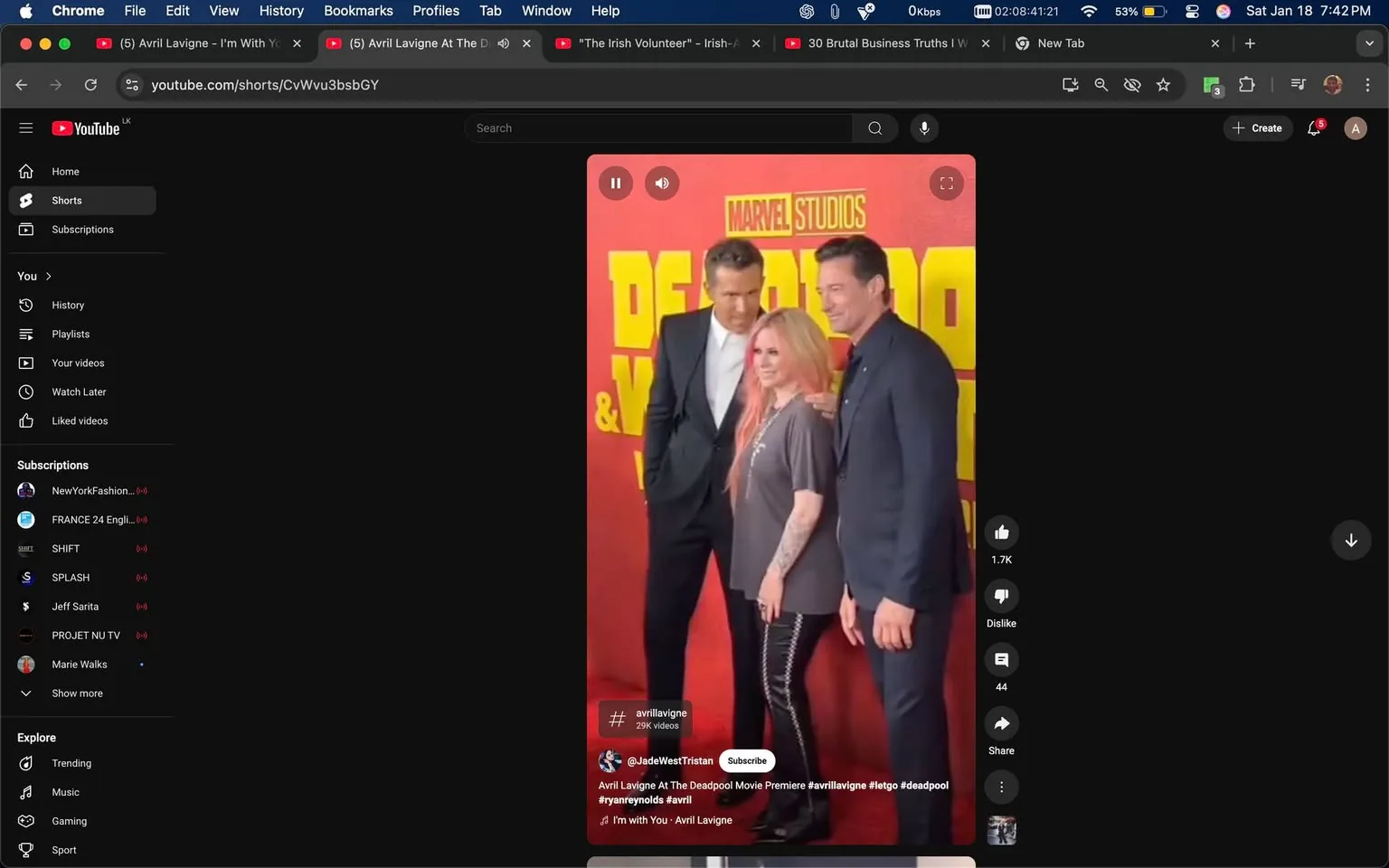Click the Dislike thumbs down icon
This screenshot has width=1389, height=868.
pos(1001,596)
